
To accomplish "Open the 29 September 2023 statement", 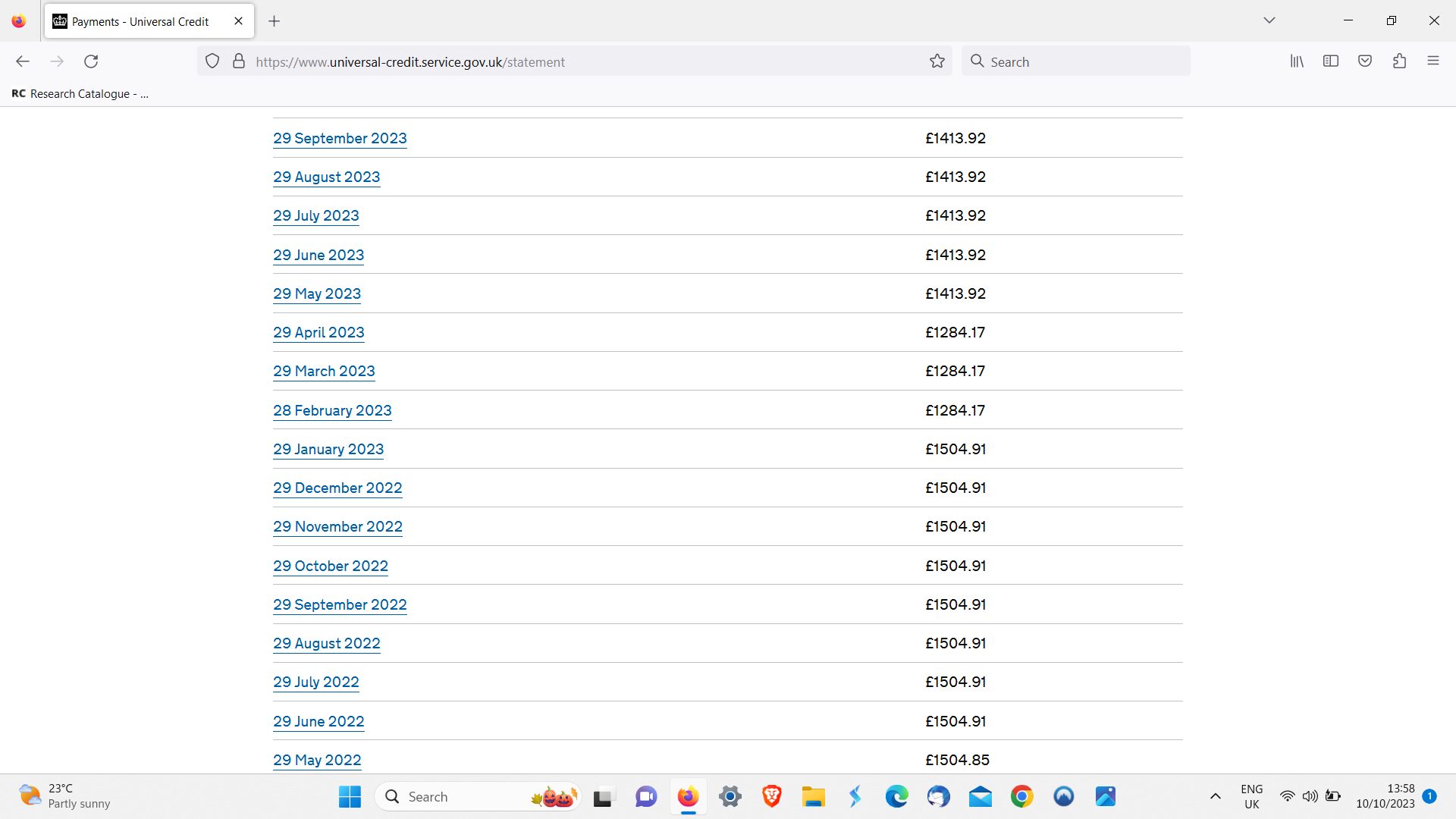I will [x=340, y=138].
